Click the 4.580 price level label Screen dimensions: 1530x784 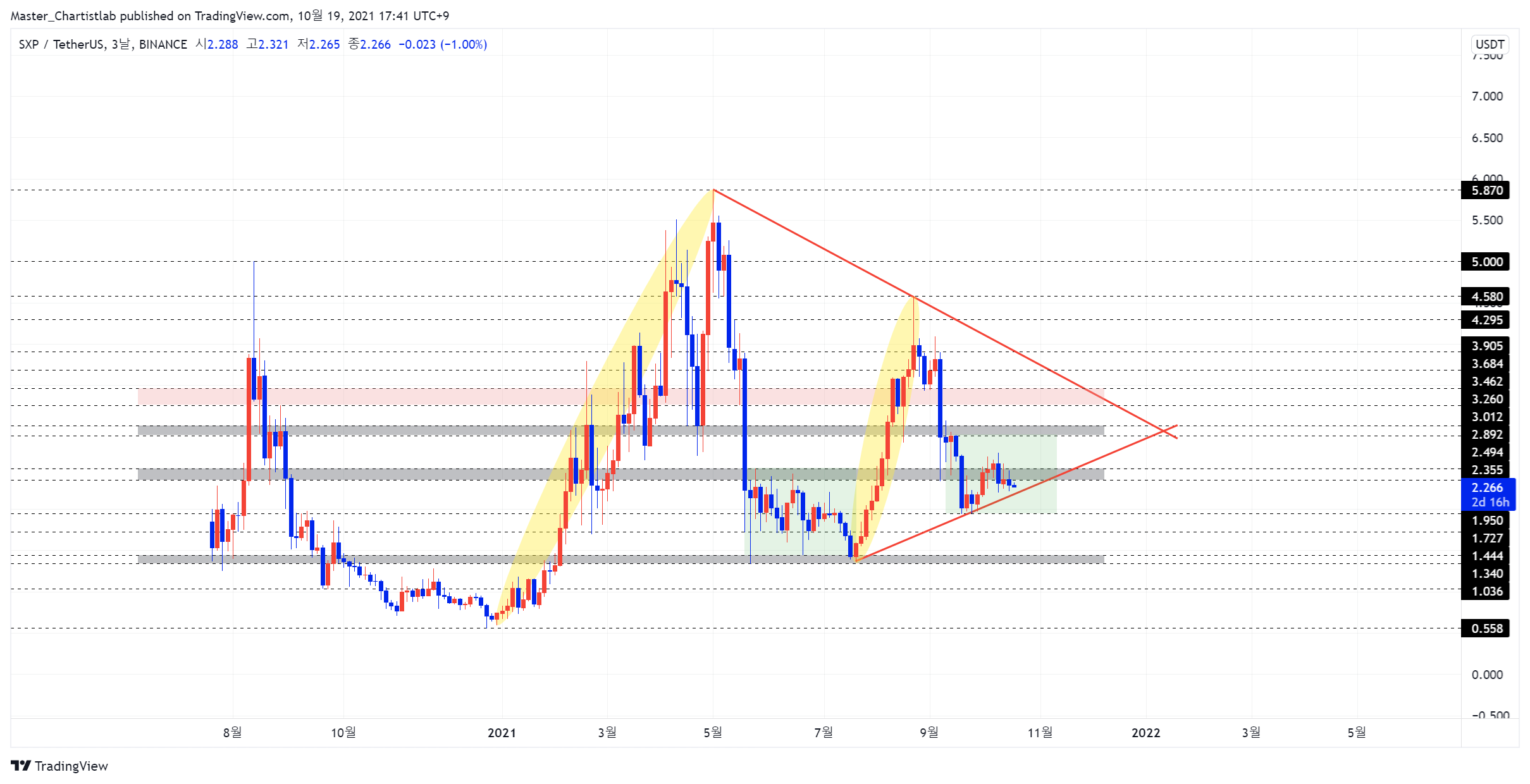pos(1485,297)
